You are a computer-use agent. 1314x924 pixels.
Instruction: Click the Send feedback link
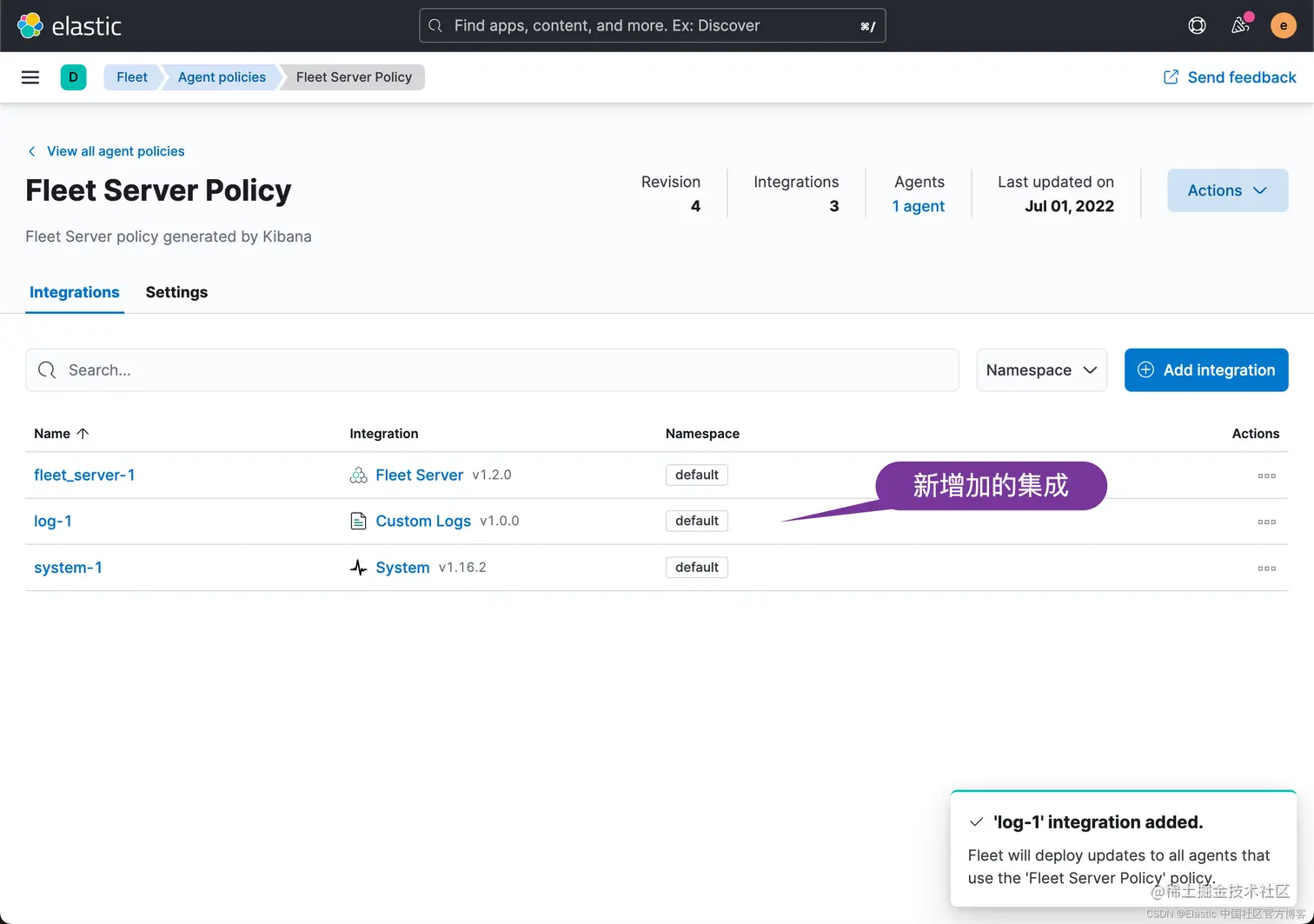tap(1241, 77)
